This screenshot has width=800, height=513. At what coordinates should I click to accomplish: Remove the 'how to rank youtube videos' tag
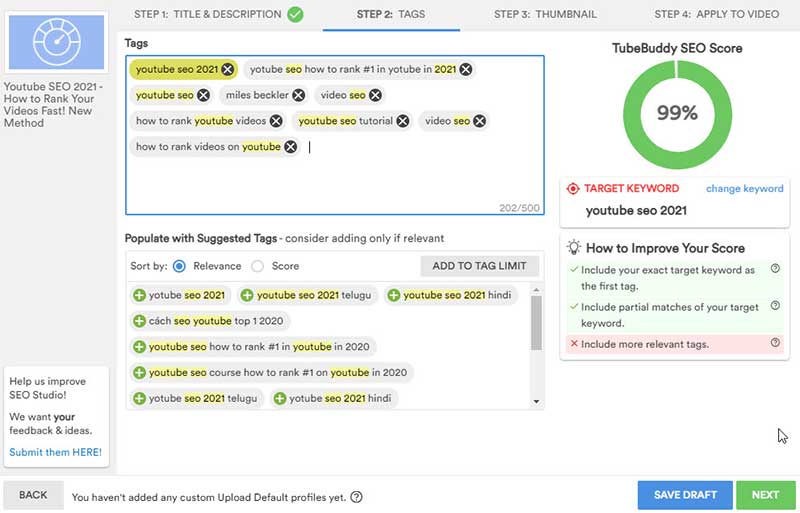[x=276, y=121]
